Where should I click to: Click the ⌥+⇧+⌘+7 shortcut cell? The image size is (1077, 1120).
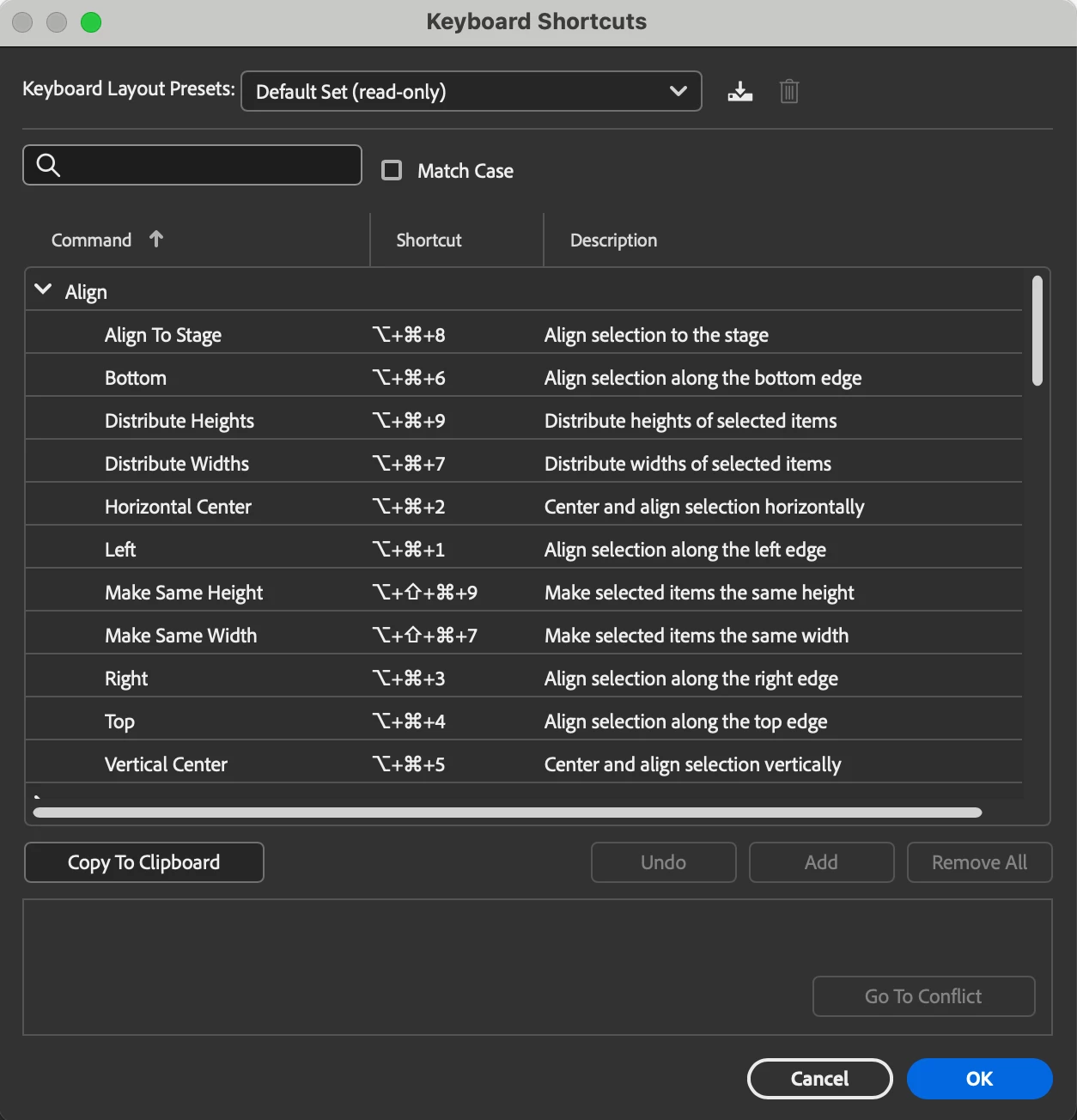[424, 636]
